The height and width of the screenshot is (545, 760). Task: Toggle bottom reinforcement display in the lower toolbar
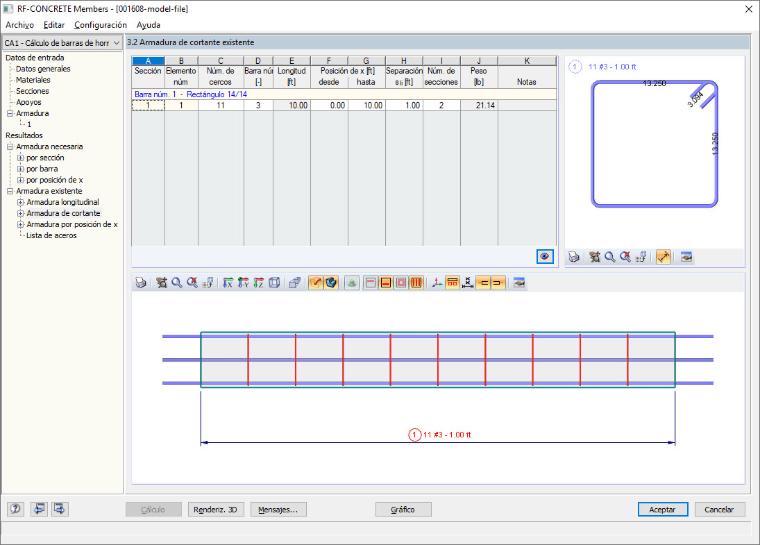click(x=386, y=283)
